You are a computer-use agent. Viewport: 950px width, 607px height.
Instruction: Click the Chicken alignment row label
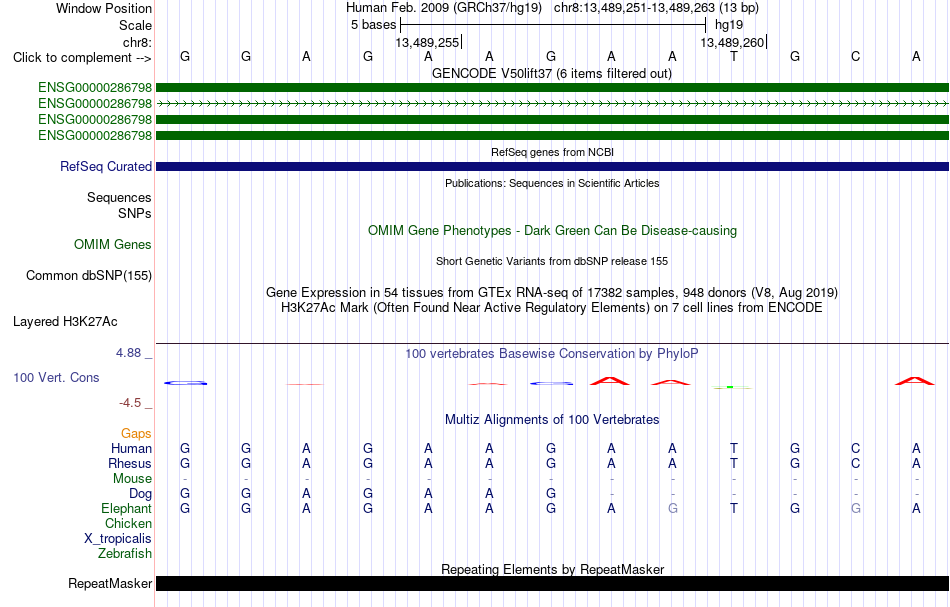pyautogui.click(x=128, y=523)
